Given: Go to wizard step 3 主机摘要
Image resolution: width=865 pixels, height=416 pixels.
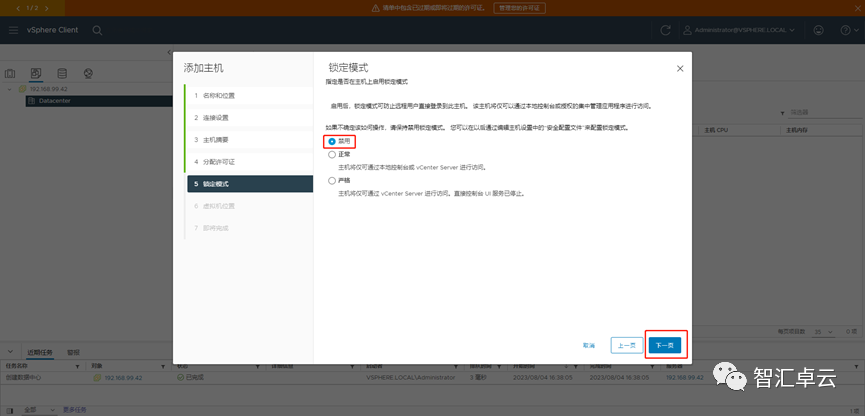Looking at the screenshot, I should click(x=250, y=140).
